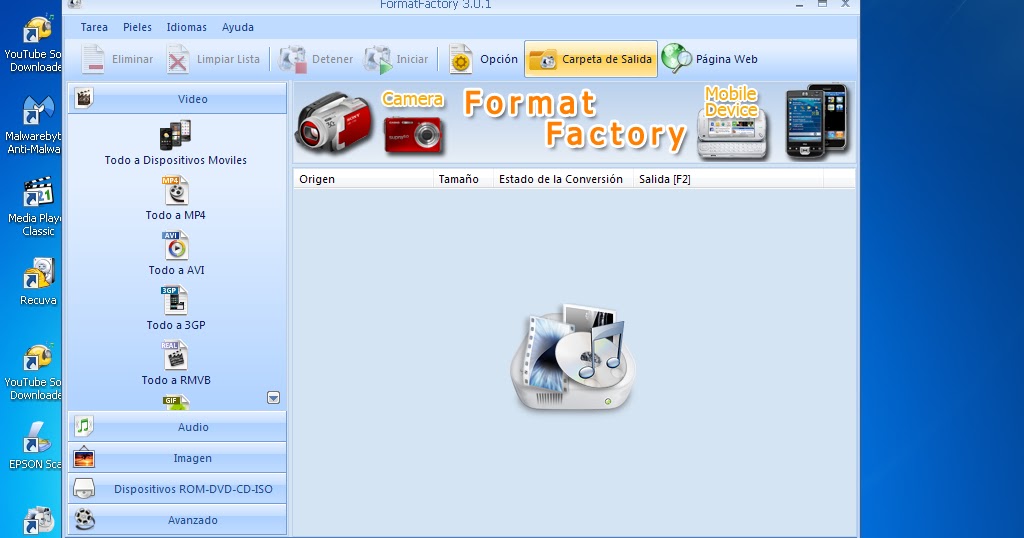Click the Tamaño column header

click(x=463, y=179)
